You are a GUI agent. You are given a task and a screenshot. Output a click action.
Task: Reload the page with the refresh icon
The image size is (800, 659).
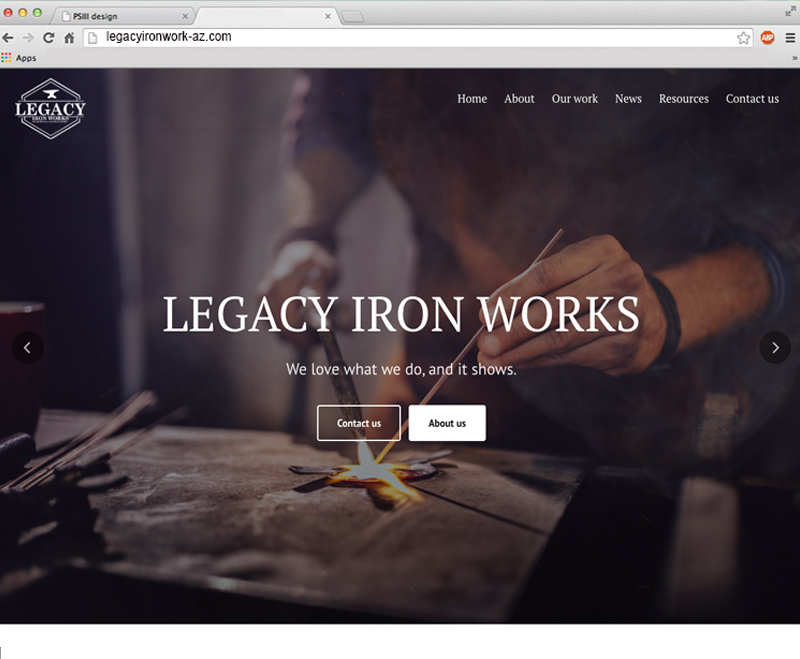48,38
